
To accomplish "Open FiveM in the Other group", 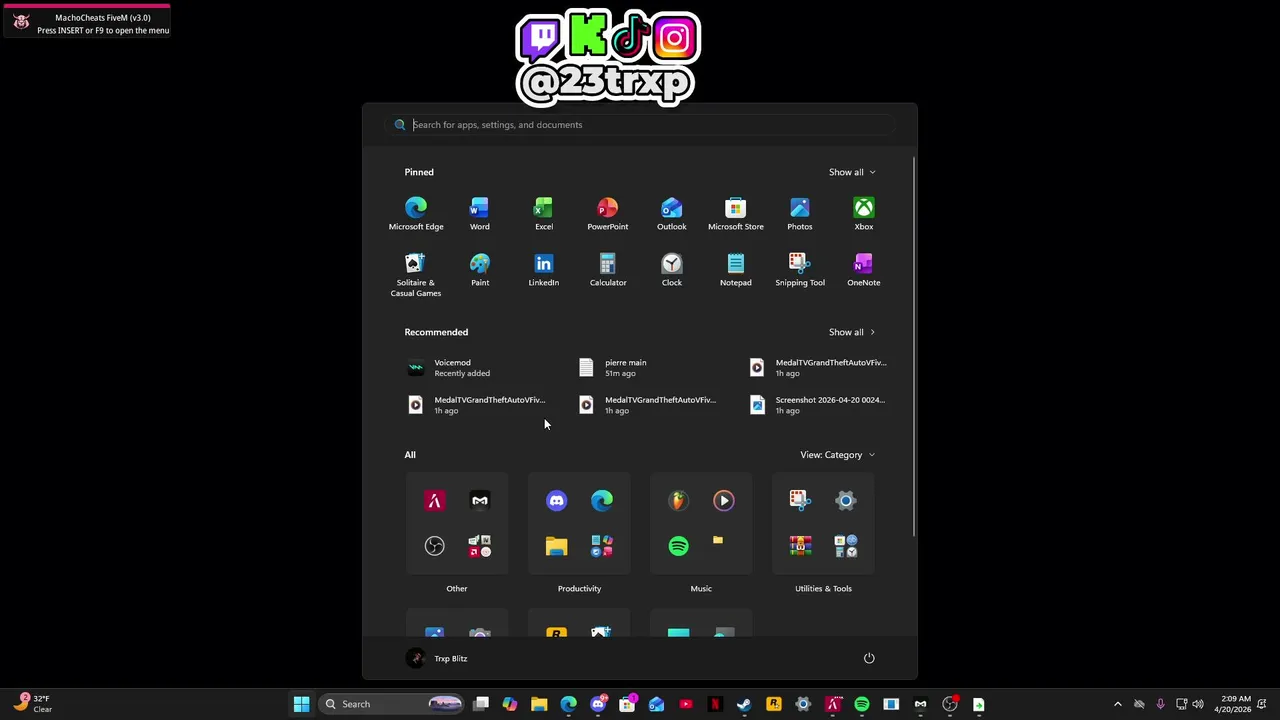I will coord(435,501).
